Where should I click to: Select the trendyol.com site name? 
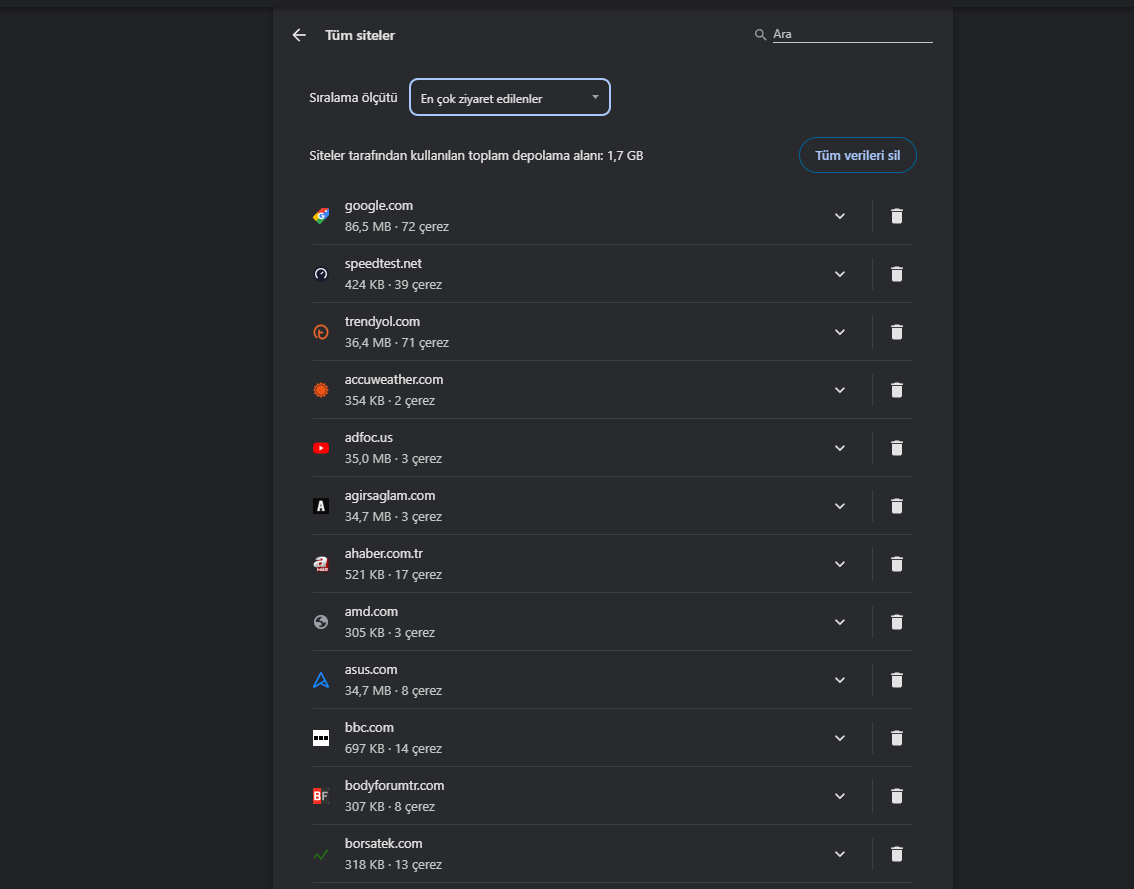click(382, 322)
